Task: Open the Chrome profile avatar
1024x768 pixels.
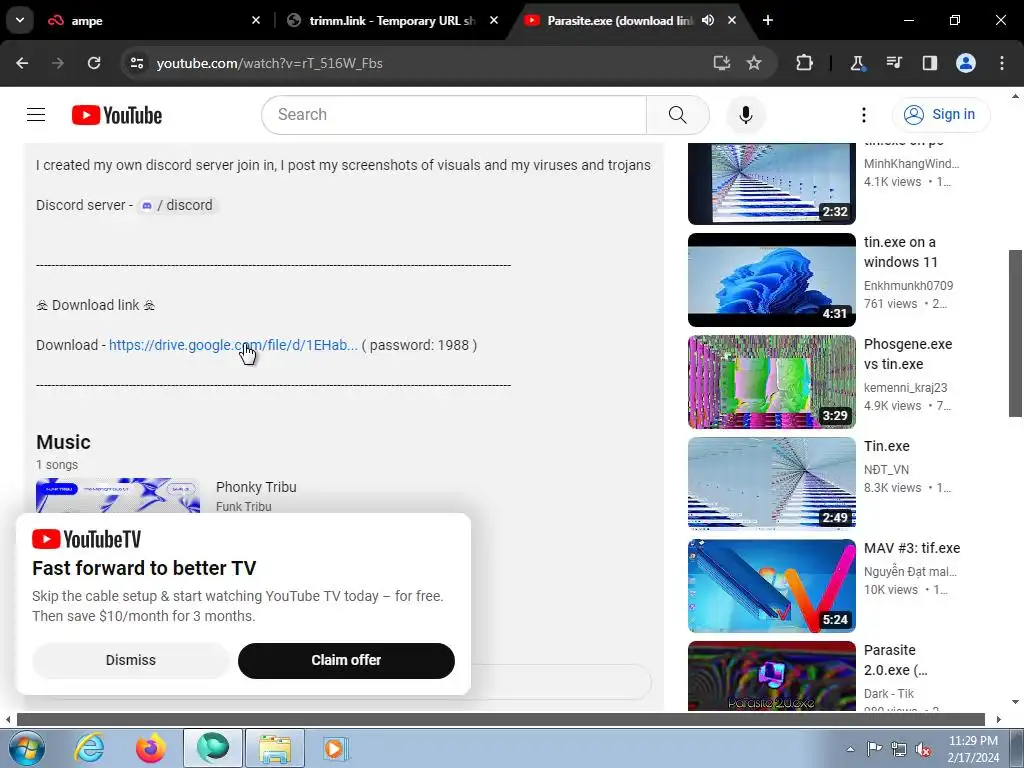Action: tap(966, 63)
